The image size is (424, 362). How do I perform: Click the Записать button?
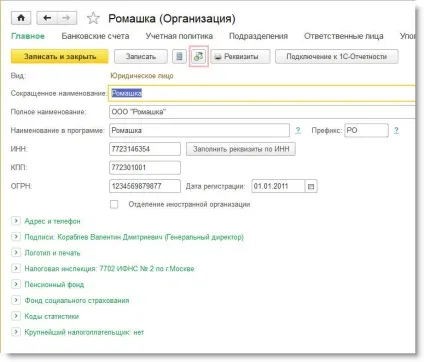(141, 57)
